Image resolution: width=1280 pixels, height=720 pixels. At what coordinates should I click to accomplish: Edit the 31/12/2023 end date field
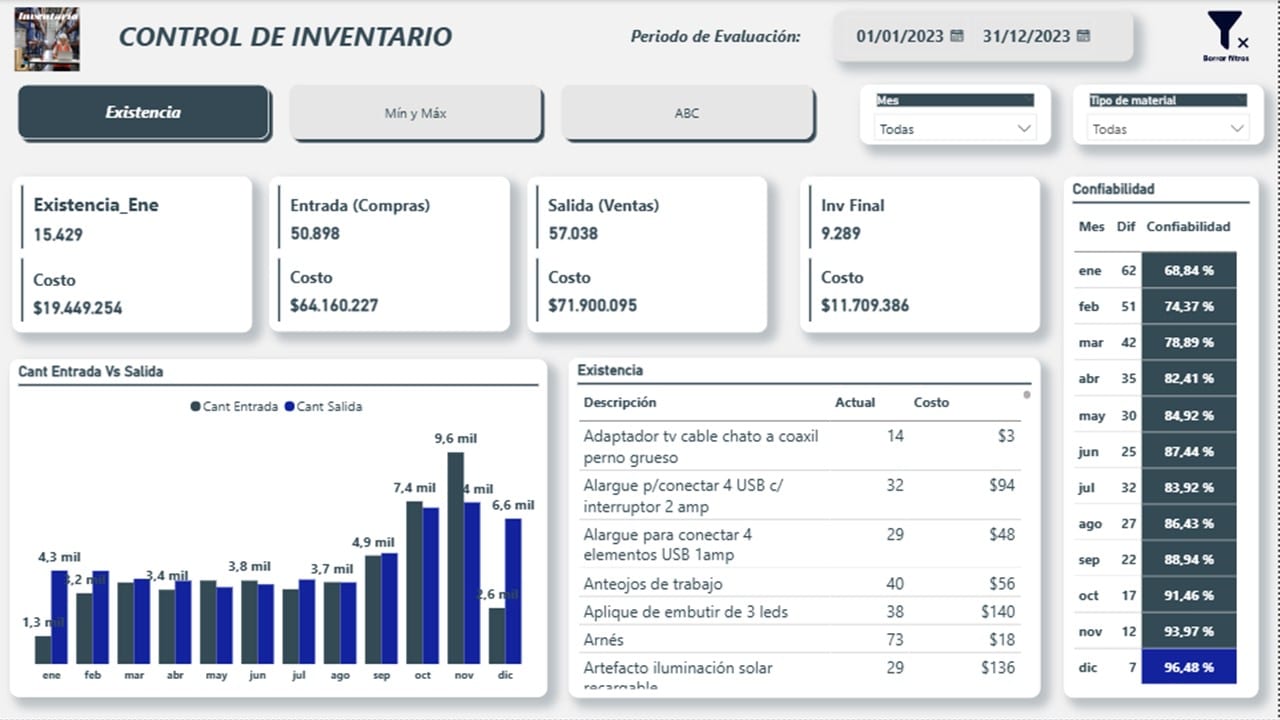pos(1025,36)
